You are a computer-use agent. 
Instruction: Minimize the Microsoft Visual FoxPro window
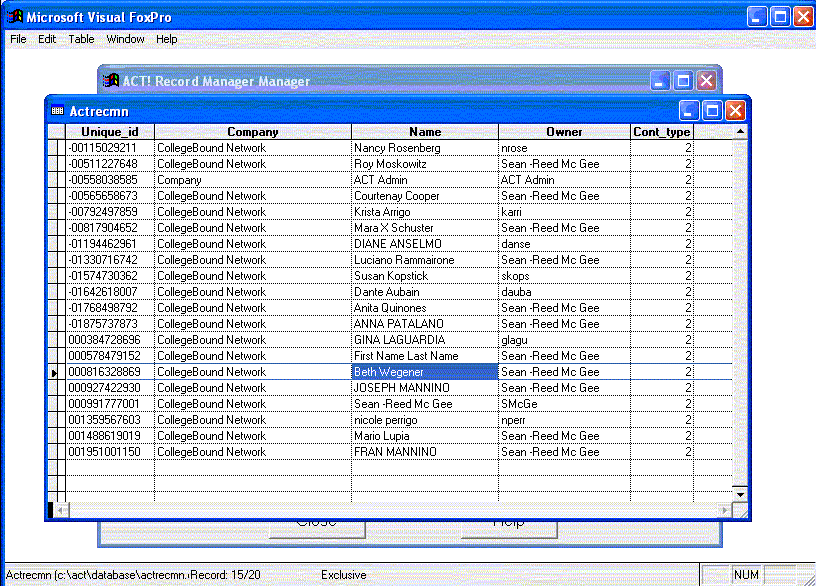pos(757,17)
